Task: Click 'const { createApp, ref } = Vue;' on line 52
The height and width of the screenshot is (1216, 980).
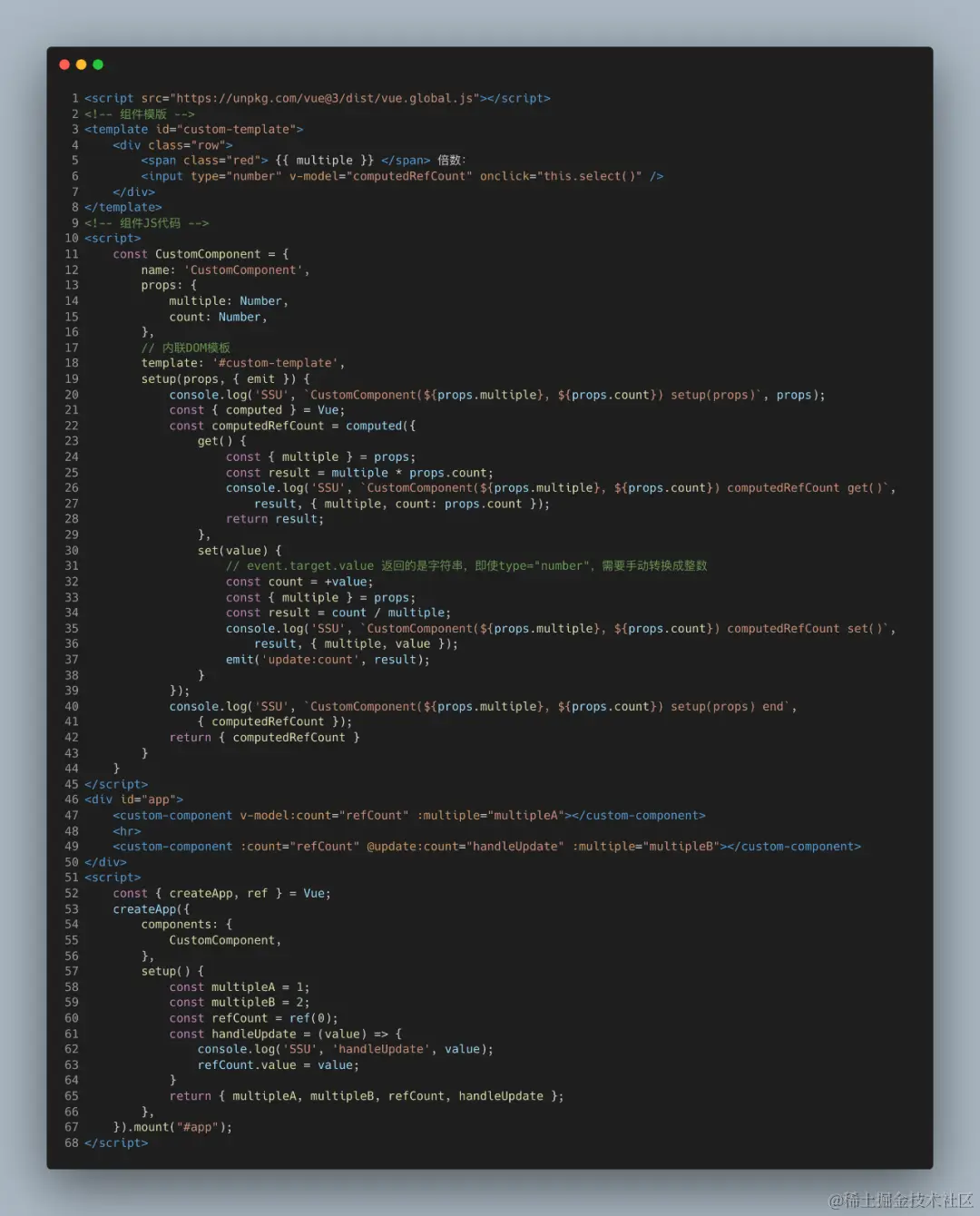Action: click(221, 893)
